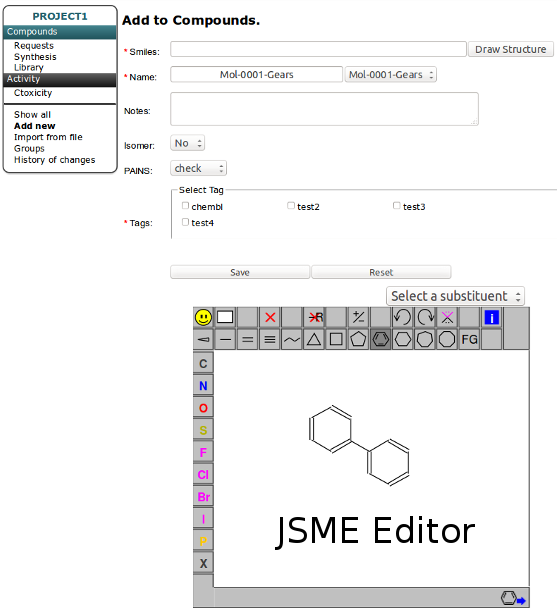557x608 pixels.
Task: Check the chembl tag checkbox
Action: point(185,206)
